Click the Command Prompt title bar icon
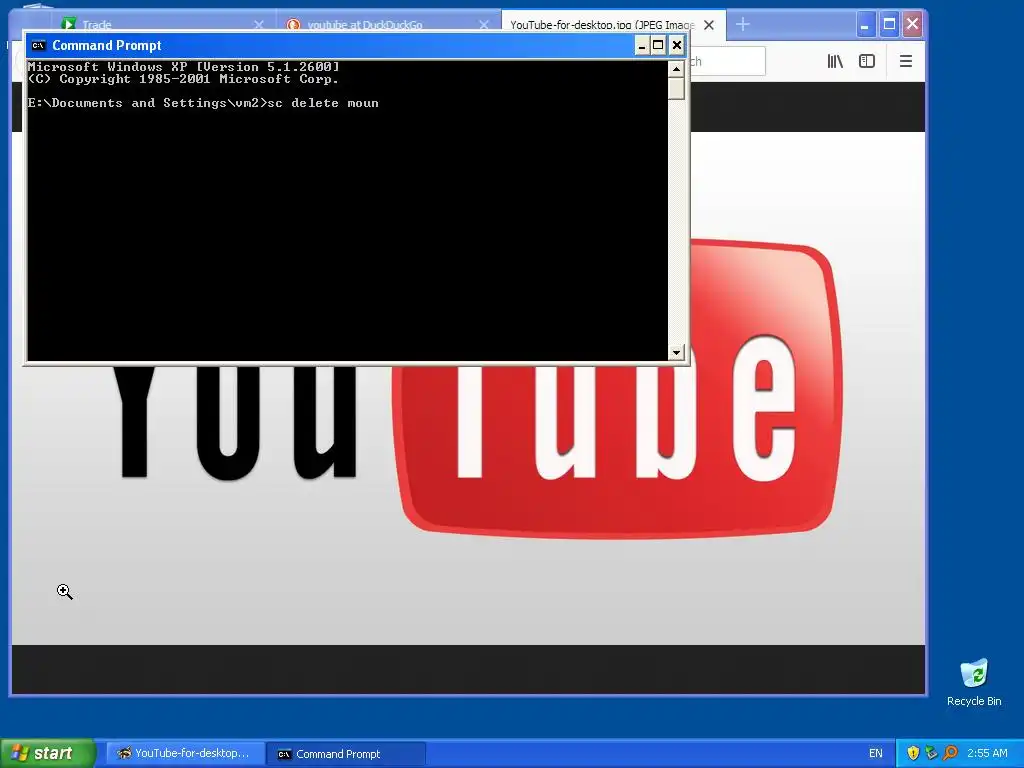The width and height of the screenshot is (1024, 768). pyautogui.click(x=39, y=45)
